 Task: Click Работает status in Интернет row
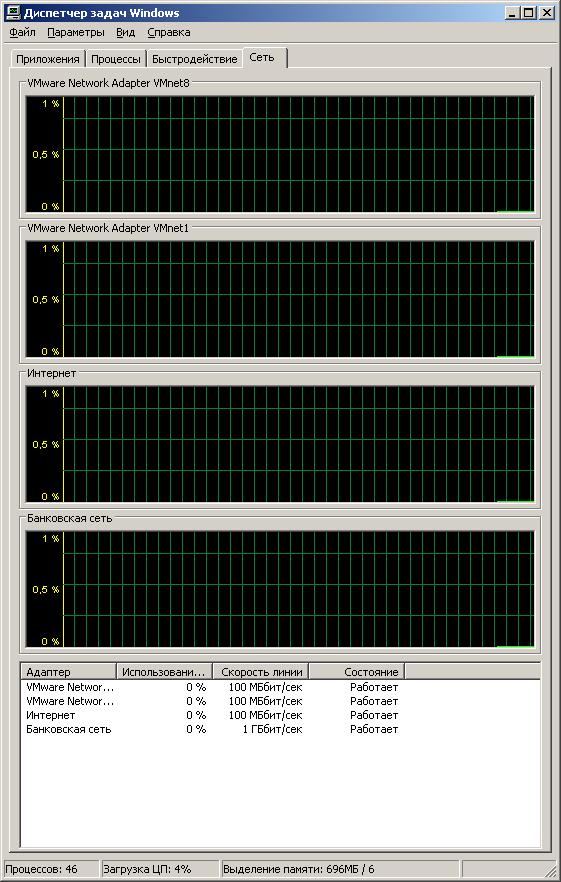pyautogui.click(x=374, y=716)
